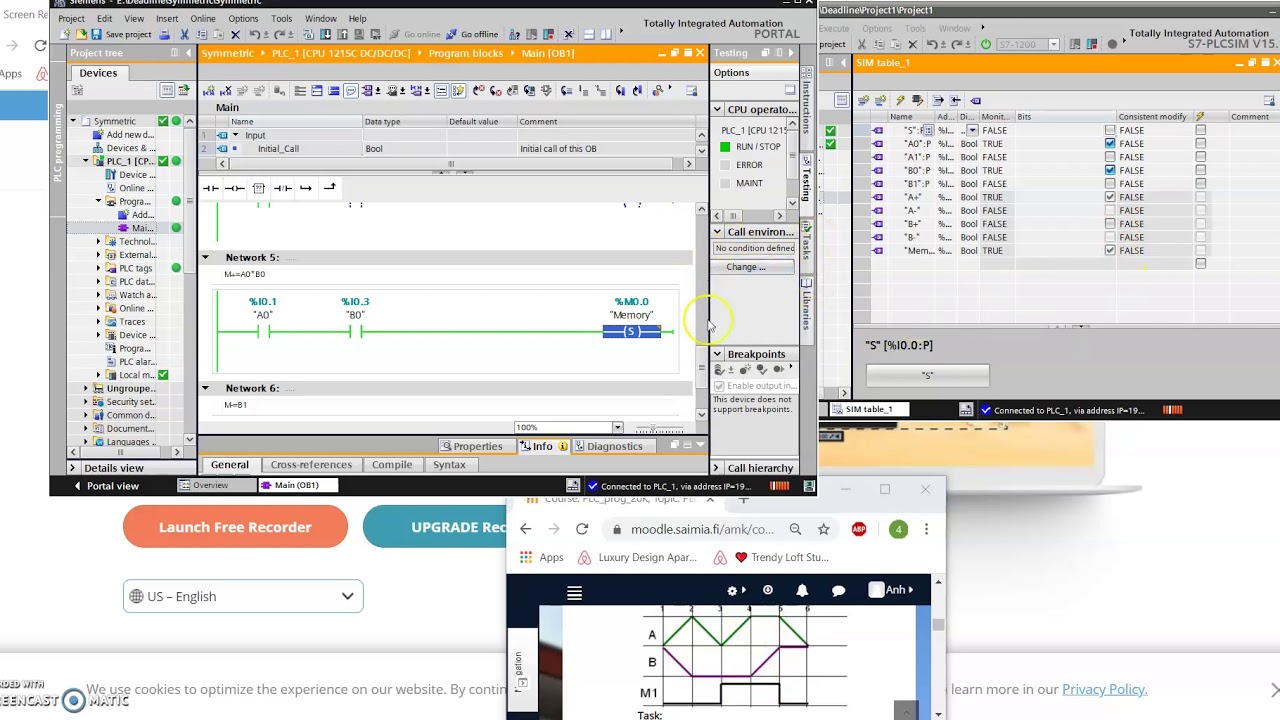Image resolution: width=1280 pixels, height=720 pixels.
Task: Refresh the moodle page in Chrome
Action: point(582,529)
